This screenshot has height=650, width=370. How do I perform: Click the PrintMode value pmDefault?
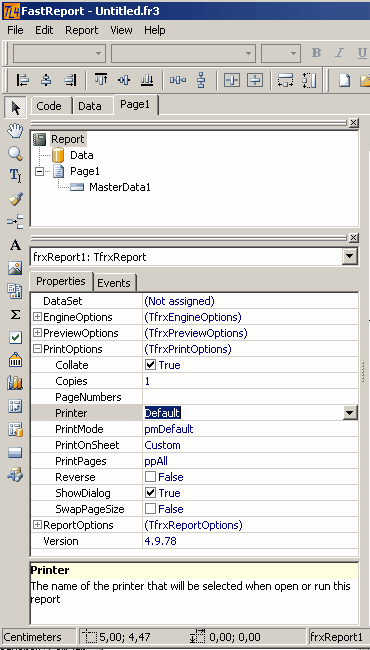[x=169, y=429]
